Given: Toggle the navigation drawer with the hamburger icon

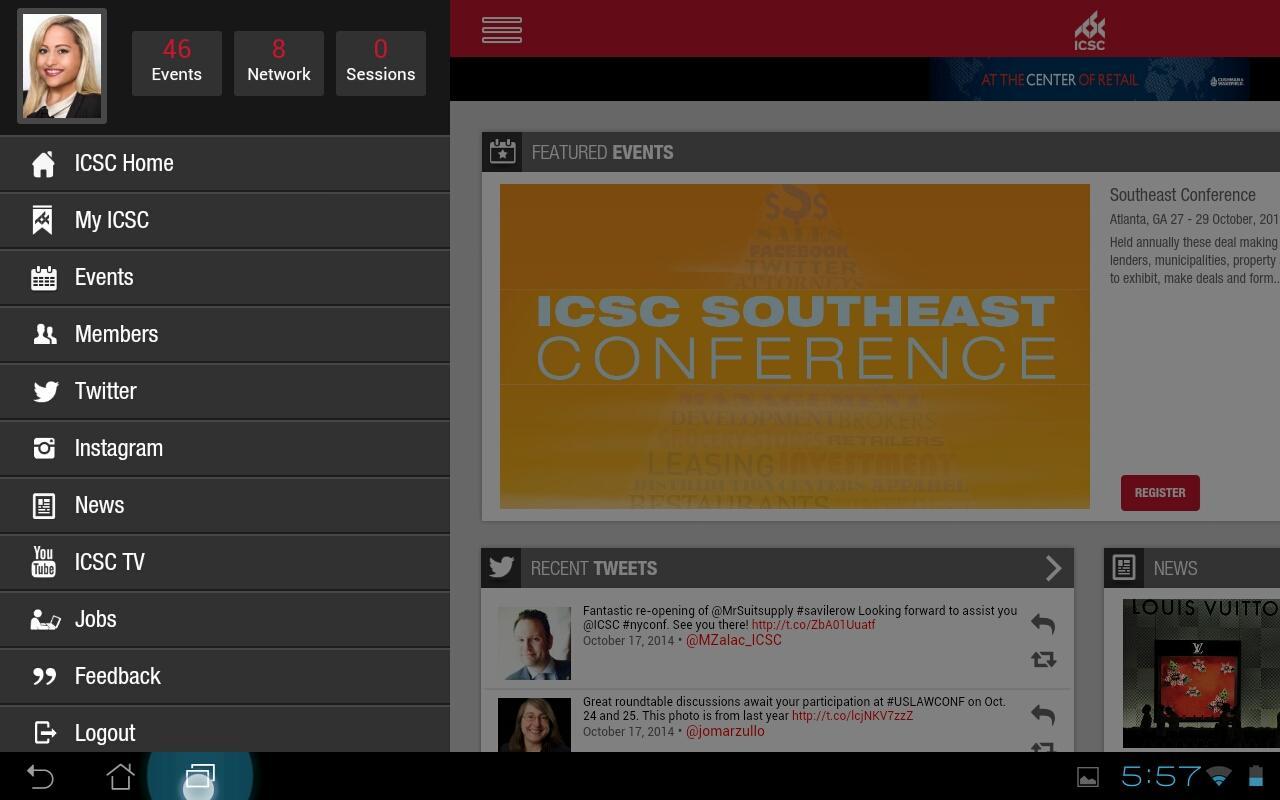Looking at the screenshot, I should pos(501,29).
